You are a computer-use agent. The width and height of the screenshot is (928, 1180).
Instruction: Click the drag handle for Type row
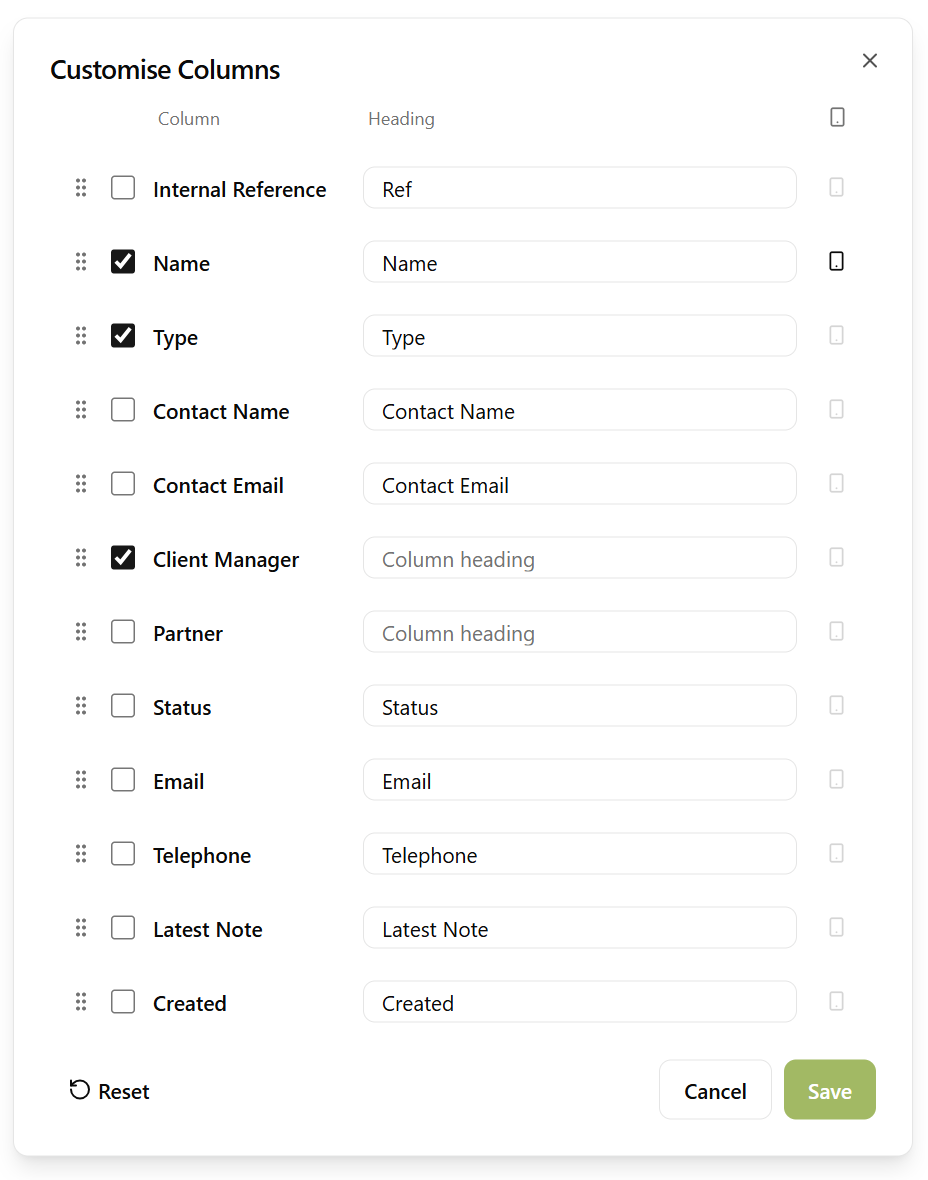point(81,336)
